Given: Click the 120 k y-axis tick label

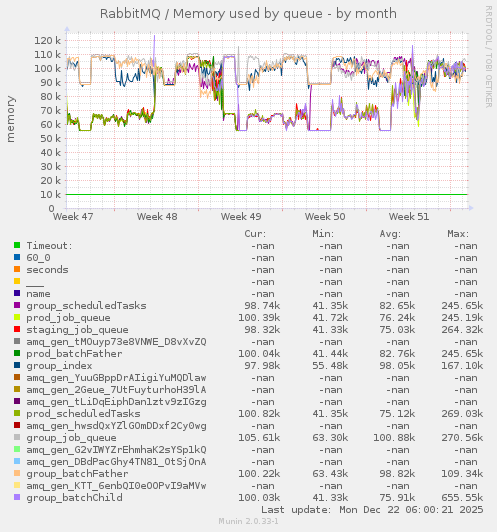Looking at the screenshot, I should [47, 41].
